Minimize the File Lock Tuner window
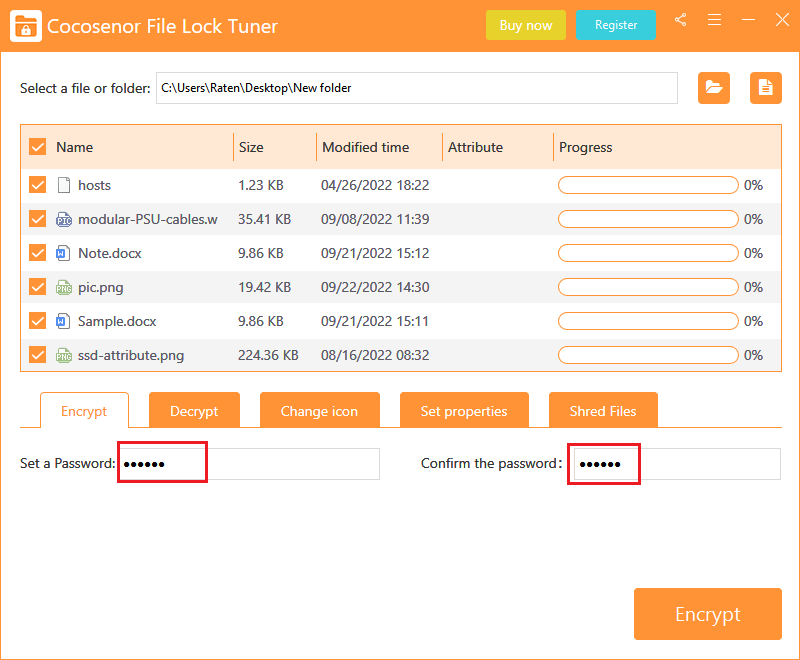This screenshot has width=800, height=660. point(748,20)
